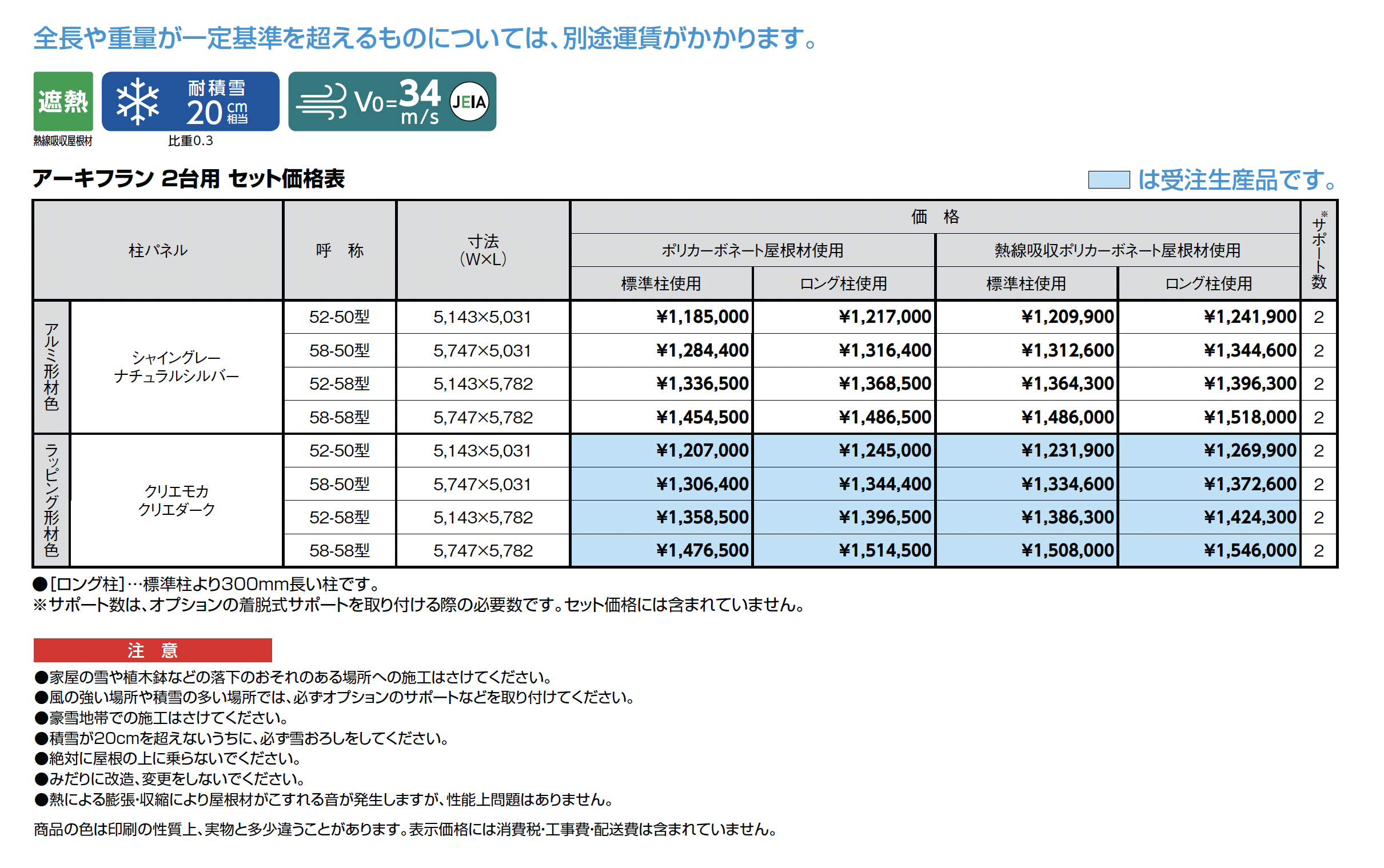Click the アルミ形材色 vertical row label
Image resolution: width=1384 pixels, height=868 pixels.
click(51, 366)
